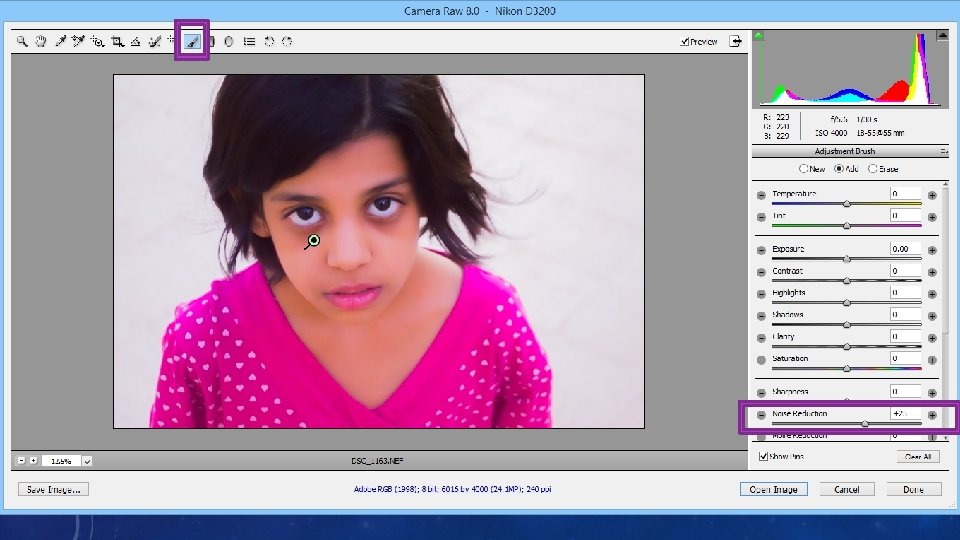Select the Color Sampler tool
The width and height of the screenshot is (960, 540).
(78, 41)
